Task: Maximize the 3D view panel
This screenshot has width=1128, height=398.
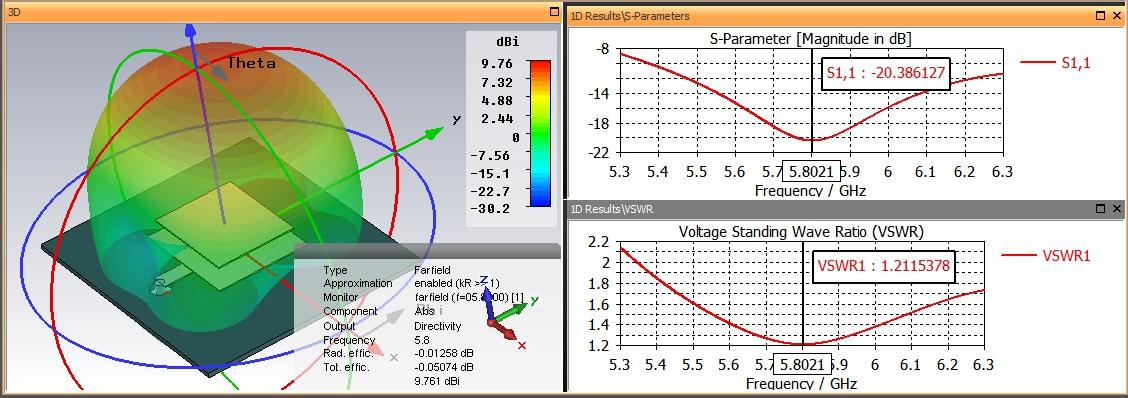Action: 554,12
